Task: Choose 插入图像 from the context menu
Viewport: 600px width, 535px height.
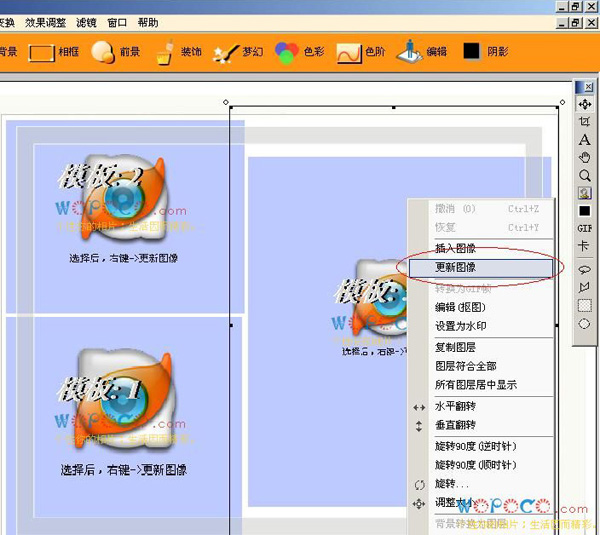Action: (x=481, y=248)
